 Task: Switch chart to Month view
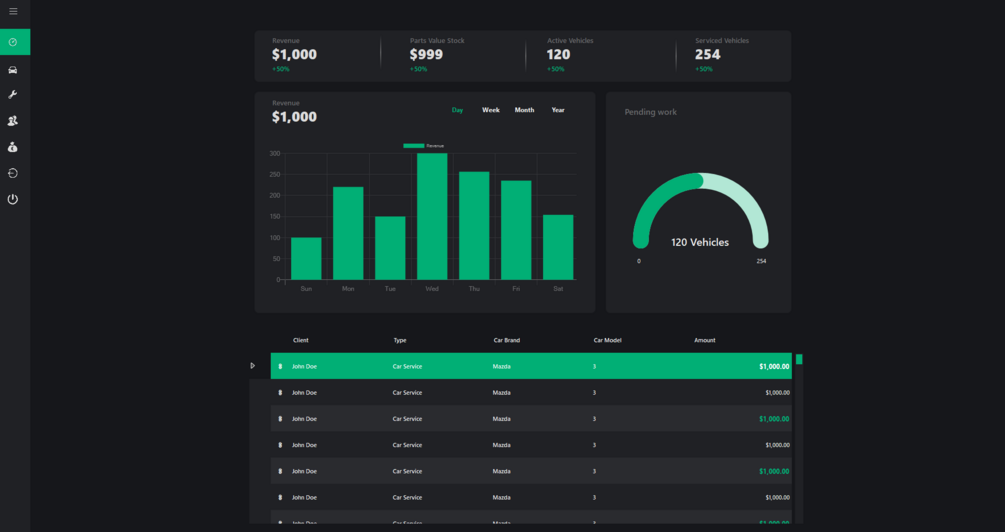[524, 110]
